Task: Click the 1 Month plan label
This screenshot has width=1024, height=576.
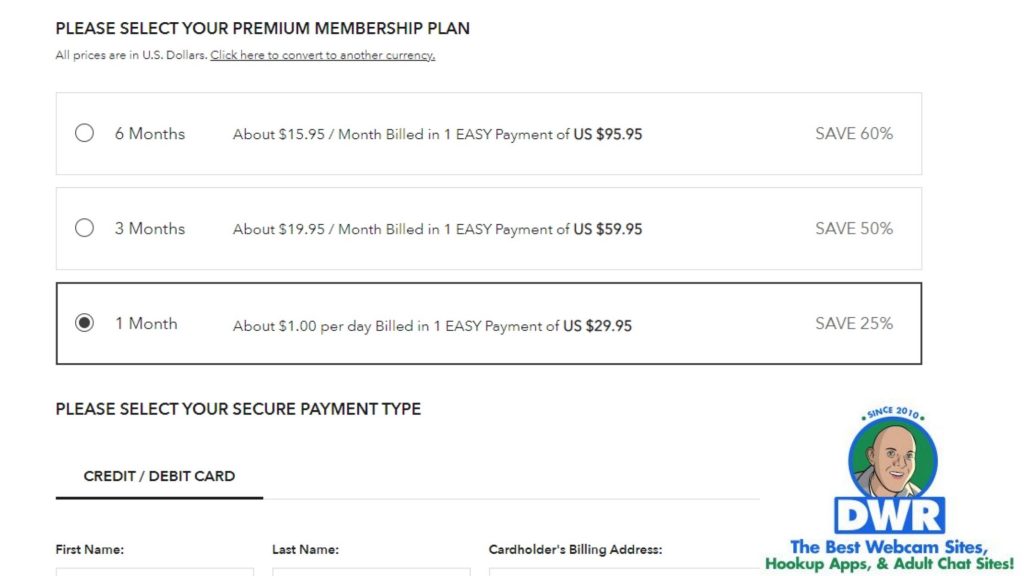Action: coord(146,323)
